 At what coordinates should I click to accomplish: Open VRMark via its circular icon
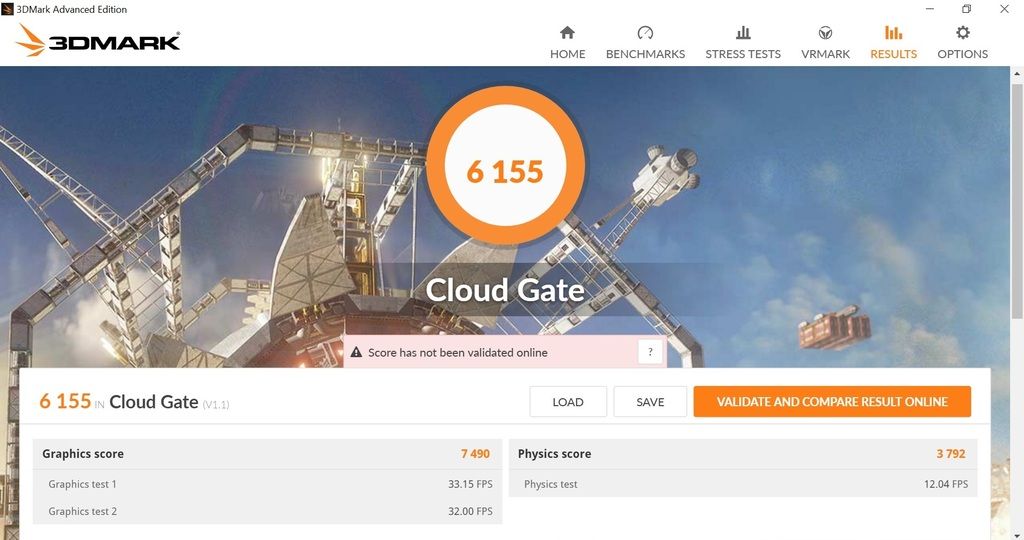(x=825, y=33)
